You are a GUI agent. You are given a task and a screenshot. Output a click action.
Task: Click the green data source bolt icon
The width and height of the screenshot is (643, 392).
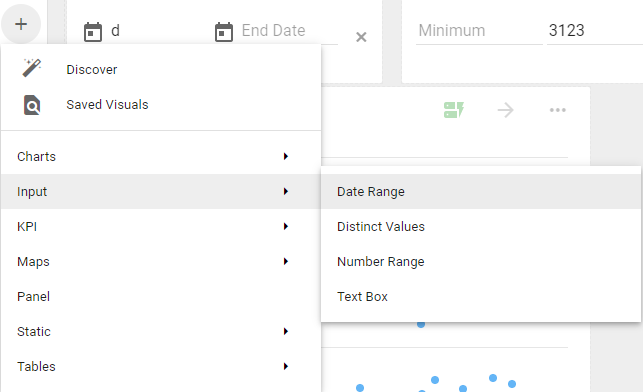coord(454,110)
